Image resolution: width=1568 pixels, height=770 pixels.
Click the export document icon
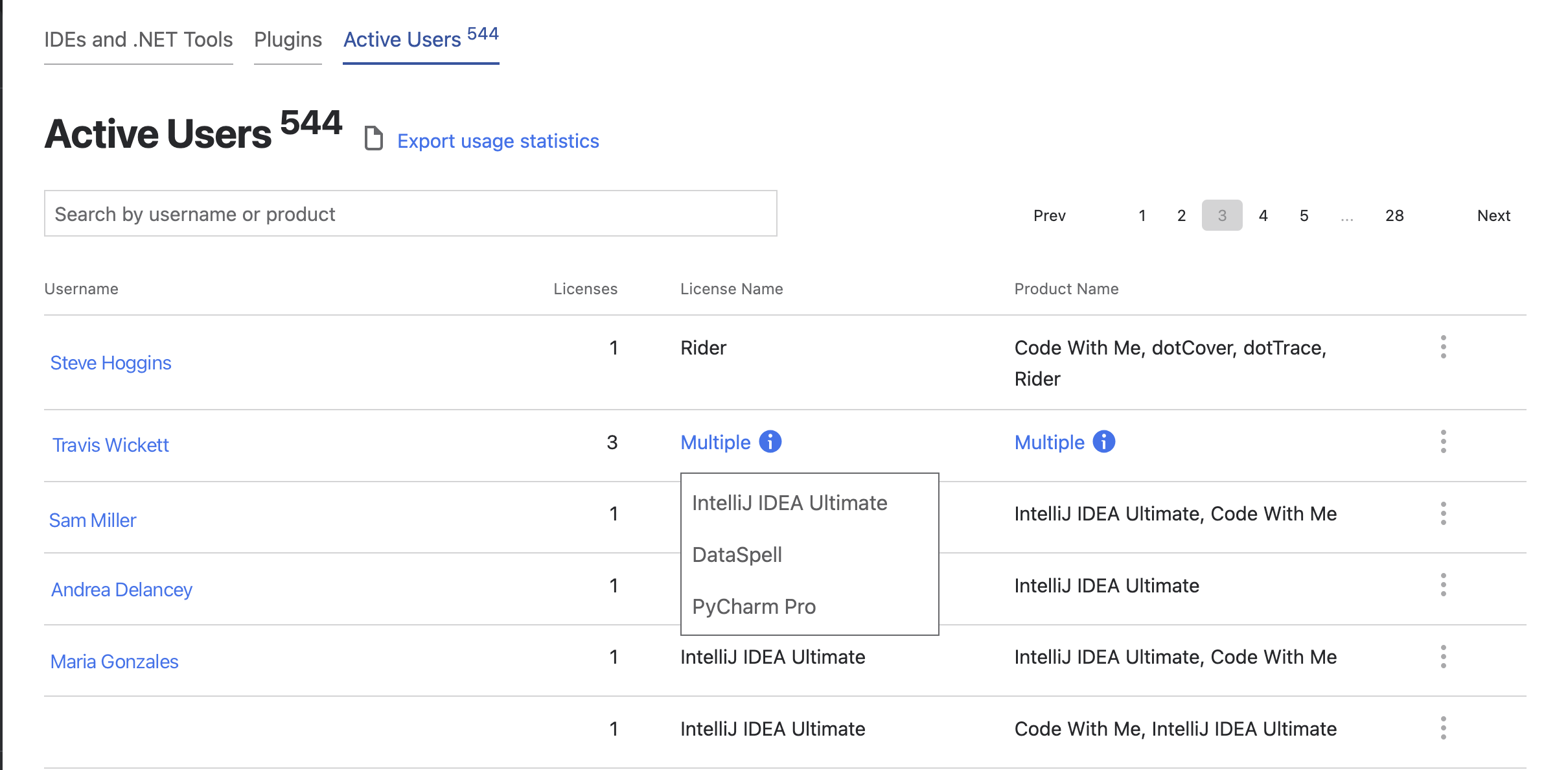coord(373,138)
